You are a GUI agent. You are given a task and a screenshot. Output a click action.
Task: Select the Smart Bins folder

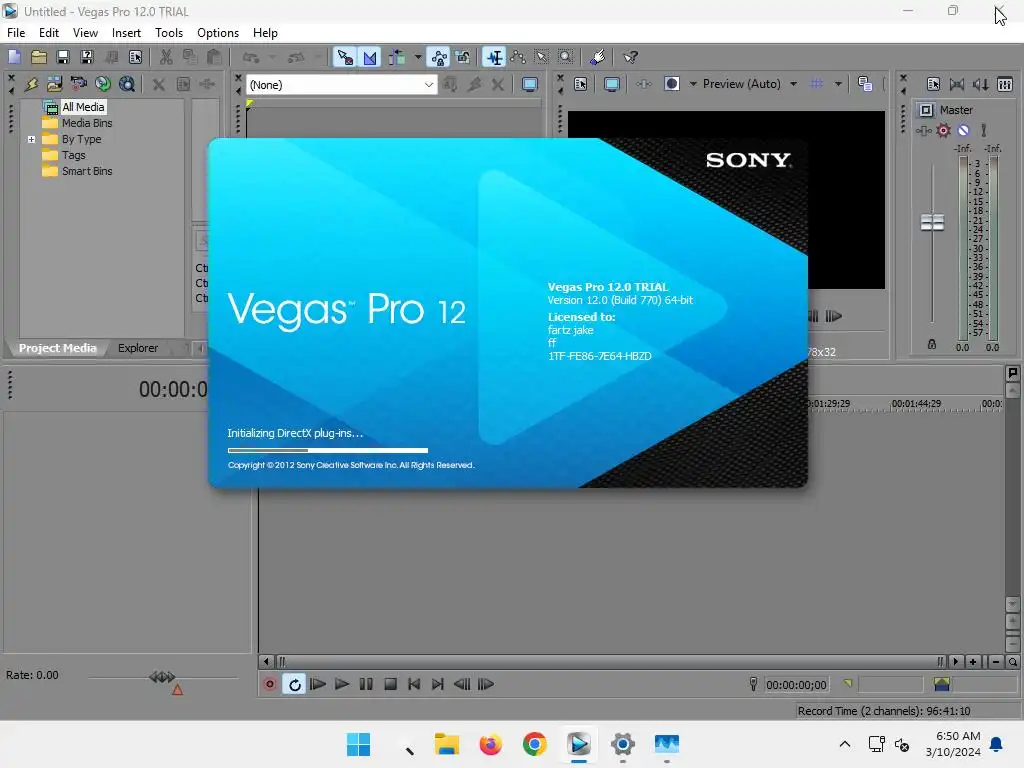tap(87, 171)
